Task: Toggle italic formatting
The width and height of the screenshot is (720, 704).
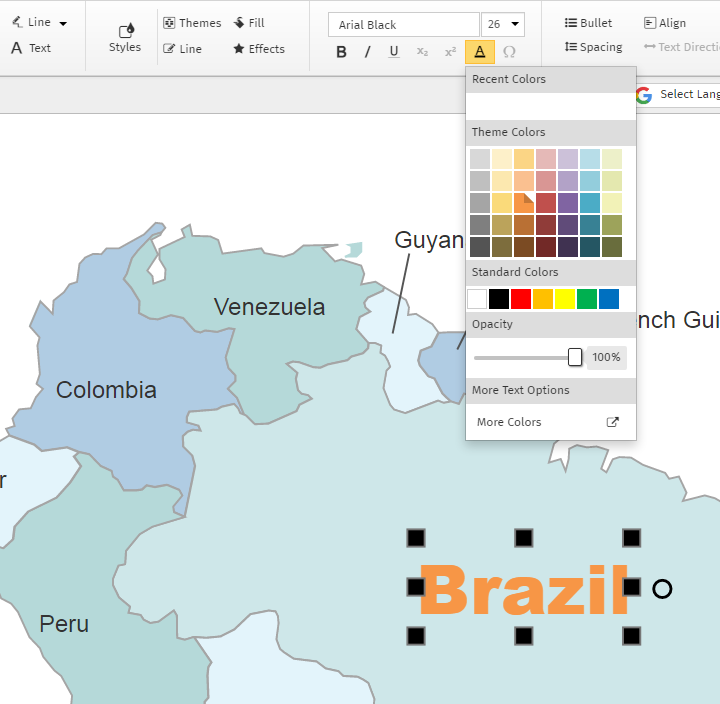Action: [367, 52]
